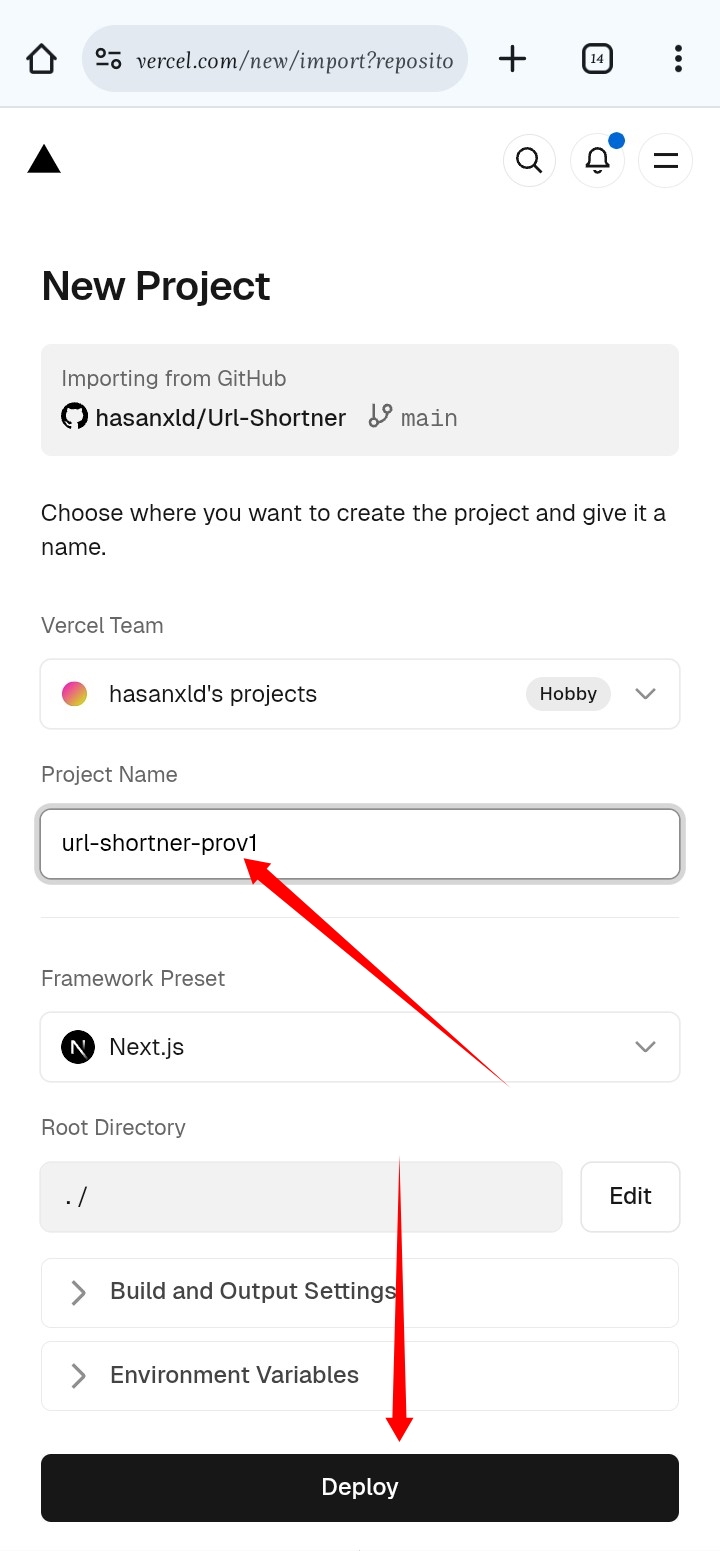
Task: Click the hasanxld/Url-Shortner repository name
Action: click(220, 417)
